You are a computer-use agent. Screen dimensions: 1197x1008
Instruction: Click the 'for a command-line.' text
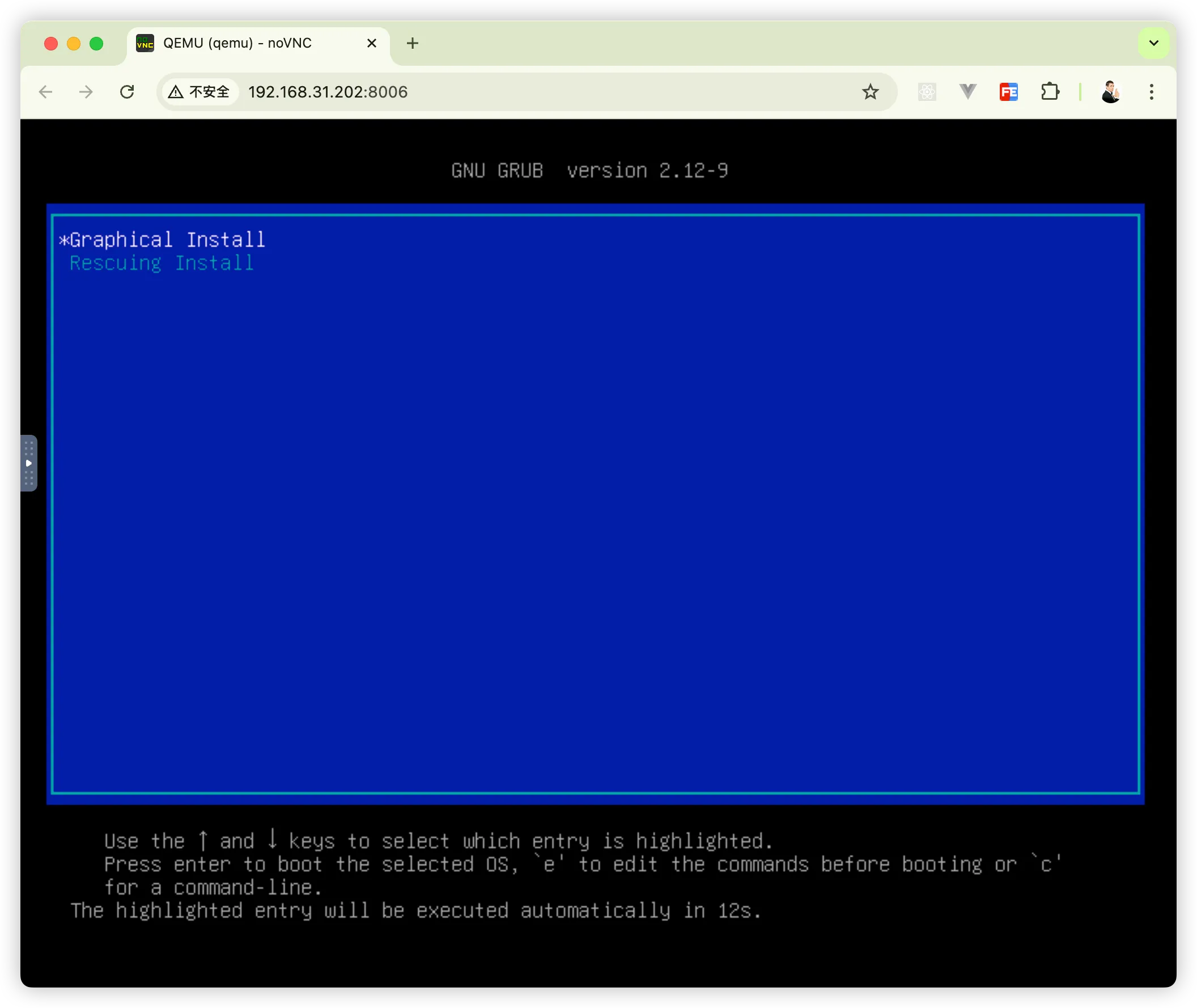(x=213, y=887)
